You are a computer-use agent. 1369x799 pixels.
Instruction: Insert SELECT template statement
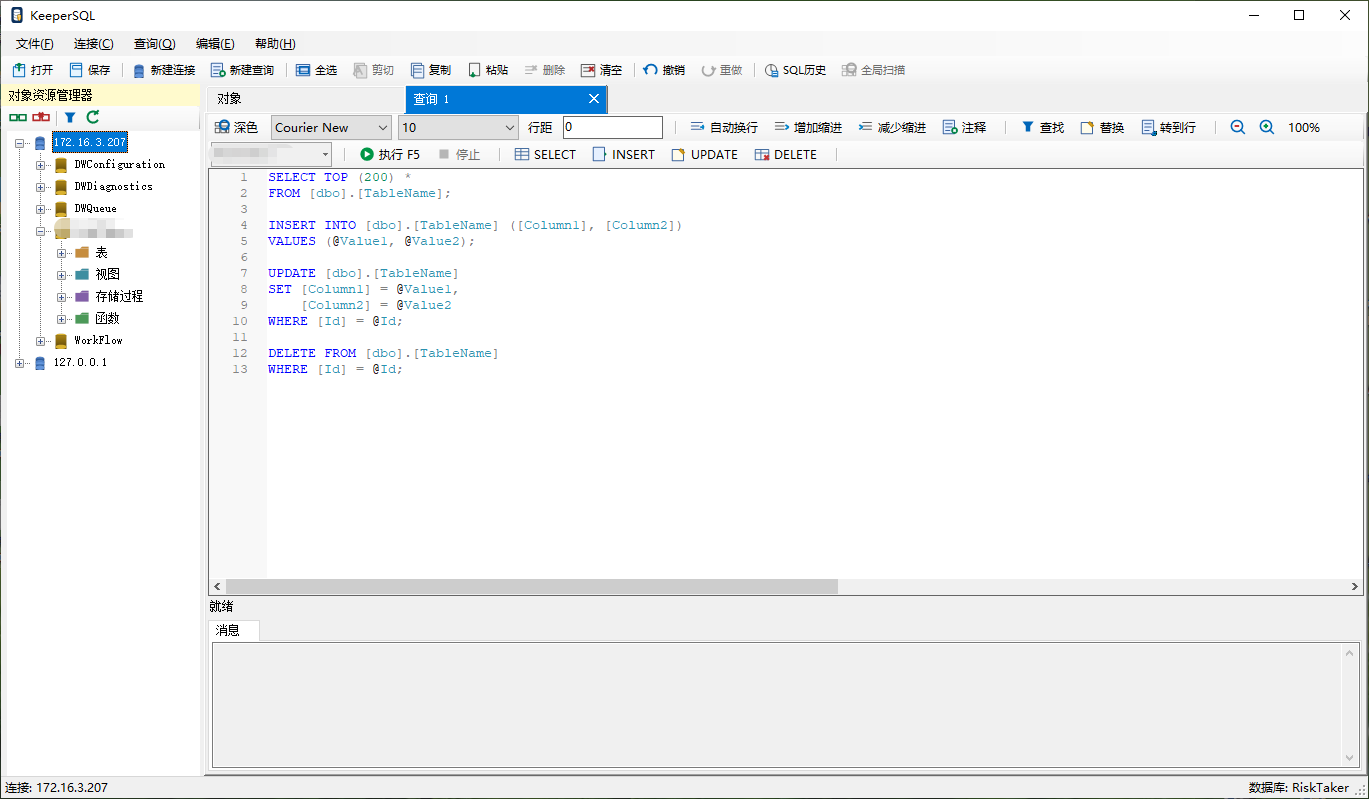[545, 154]
